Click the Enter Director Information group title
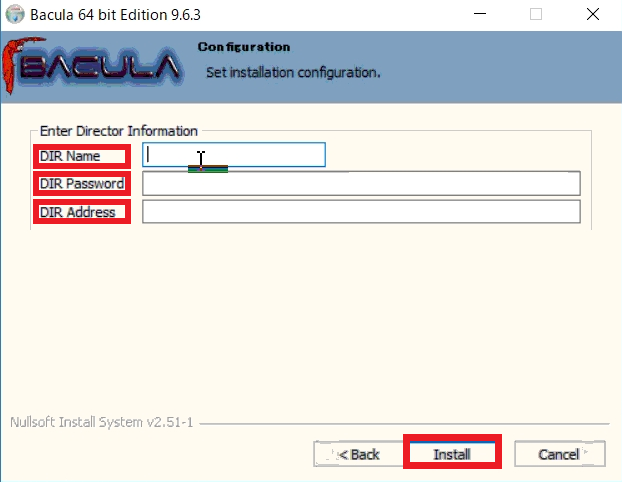Screen dimensions: 622x482 point(119,131)
